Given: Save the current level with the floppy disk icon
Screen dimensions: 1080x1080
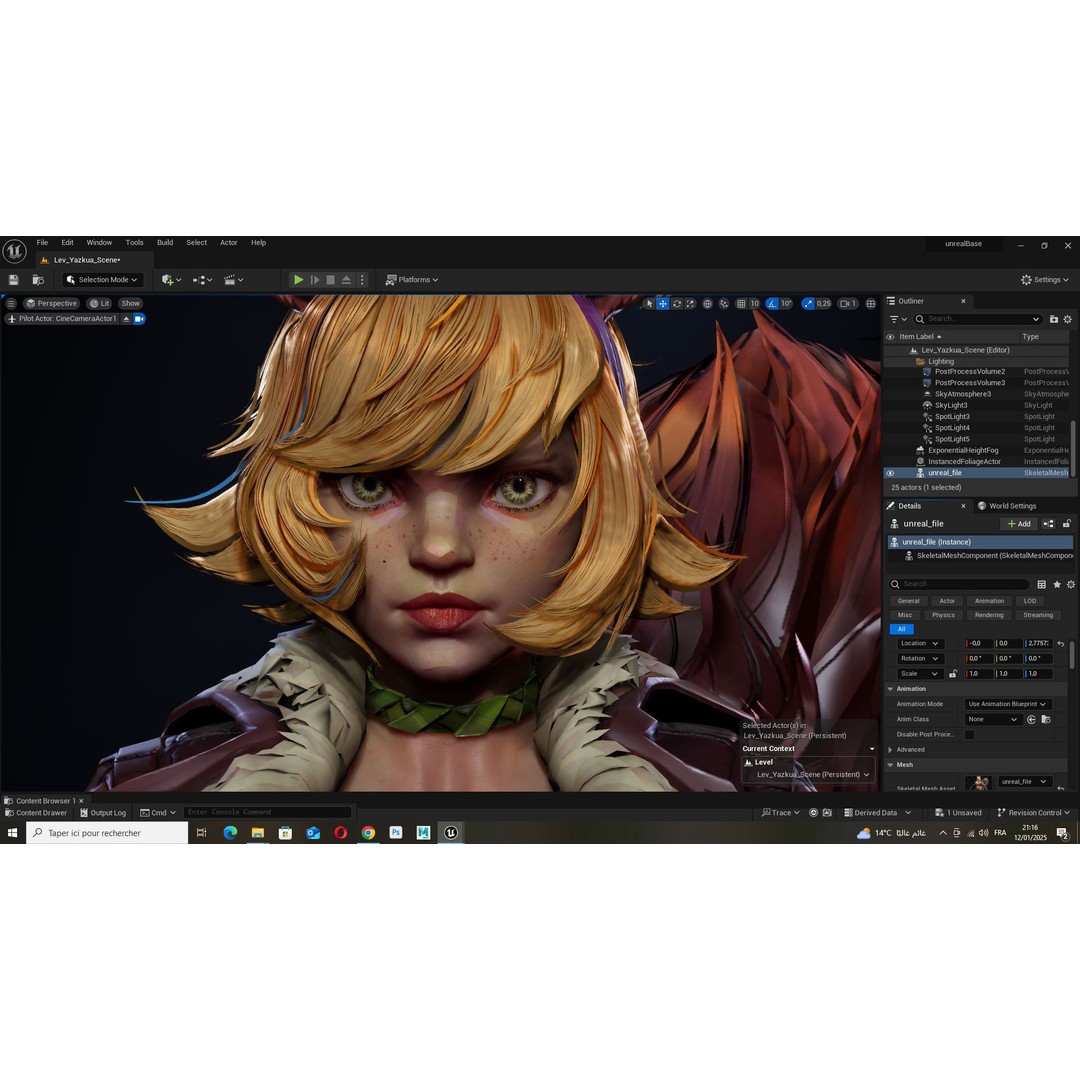Looking at the screenshot, I should click(x=13, y=280).
